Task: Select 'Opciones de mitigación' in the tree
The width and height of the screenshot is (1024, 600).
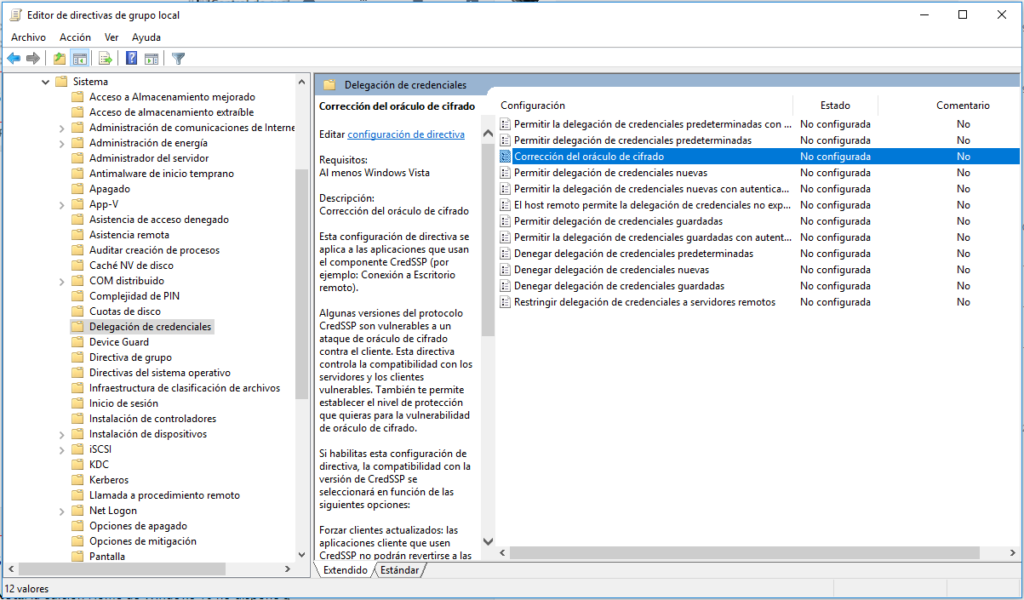Action: pos(142,541)
